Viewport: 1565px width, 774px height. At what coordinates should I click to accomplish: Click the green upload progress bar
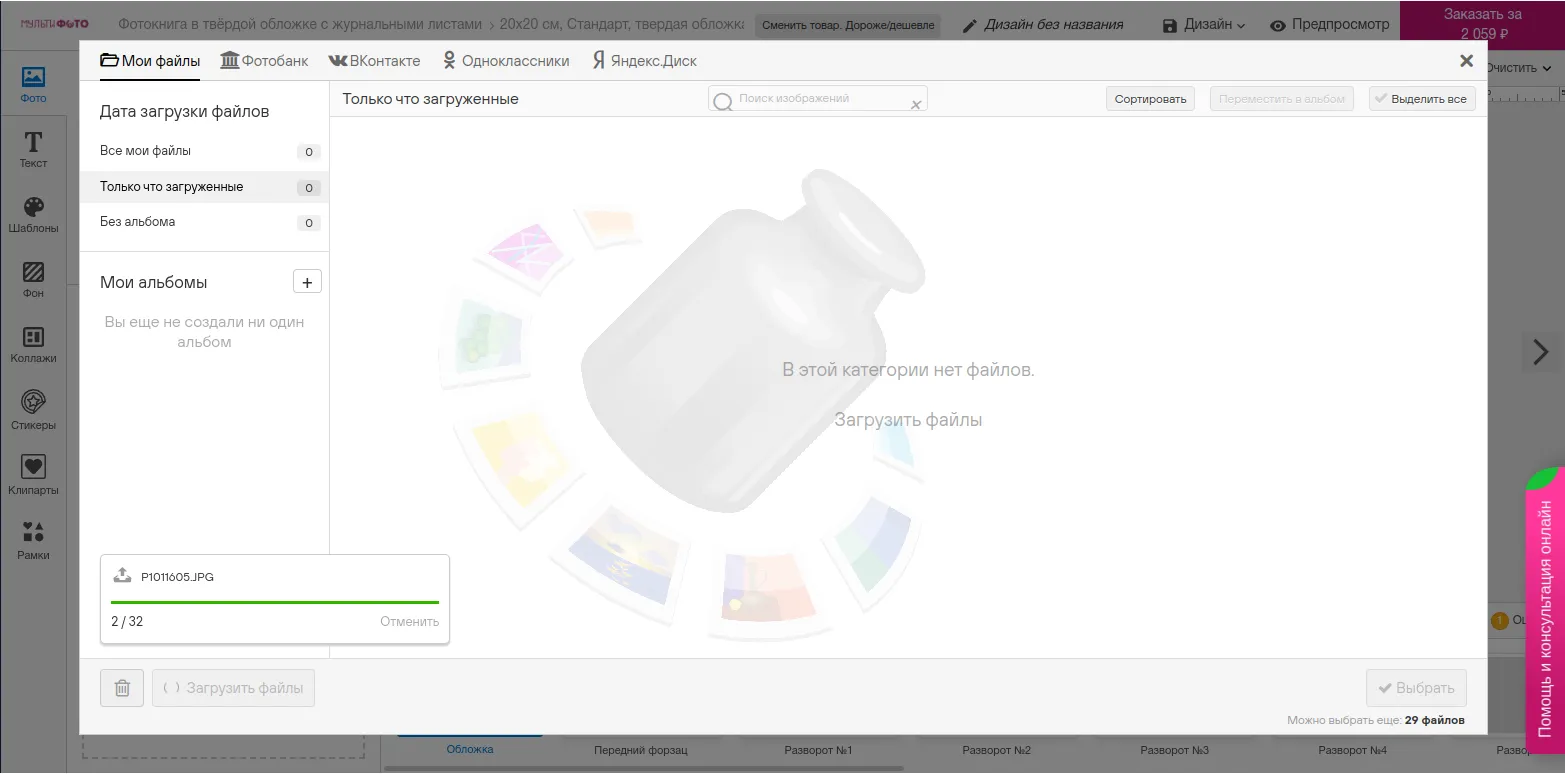(274, 602)
